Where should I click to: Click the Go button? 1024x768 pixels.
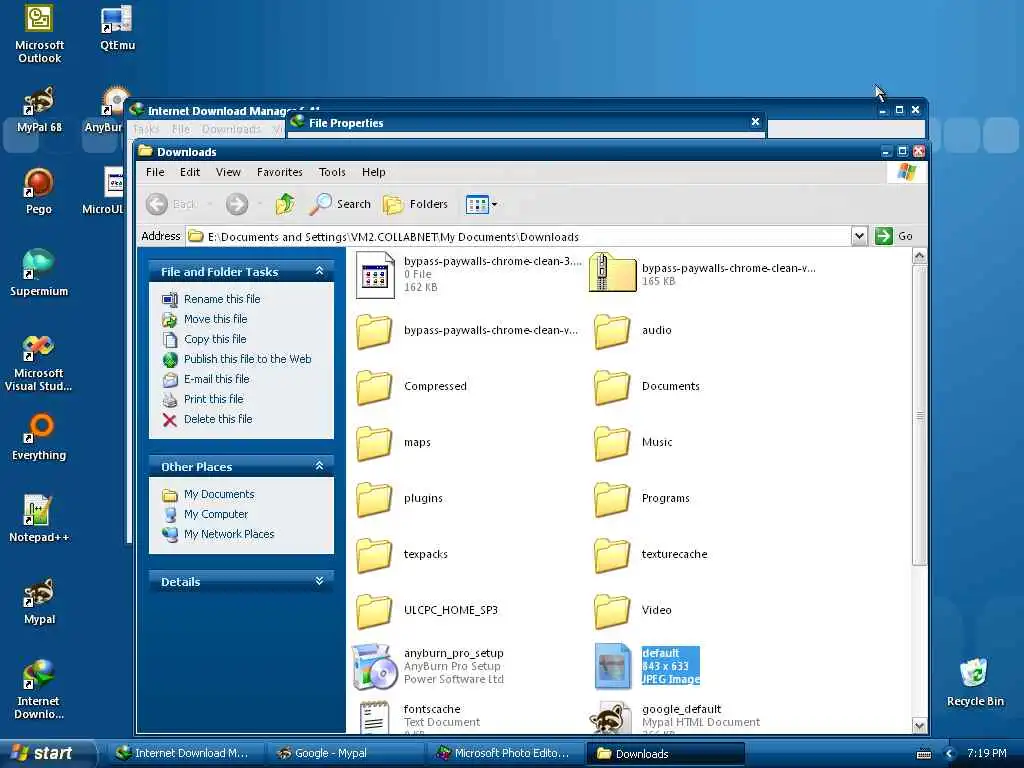(894, 236)
